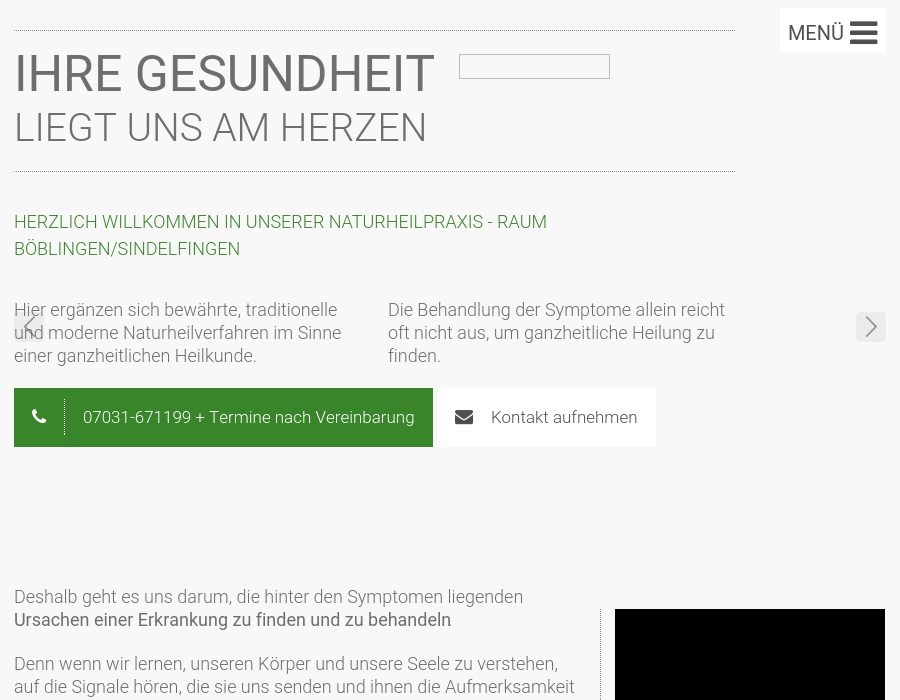
Task: Click the sentence 'Deshalb geht es uns darum'
Action: pos(268,597)
